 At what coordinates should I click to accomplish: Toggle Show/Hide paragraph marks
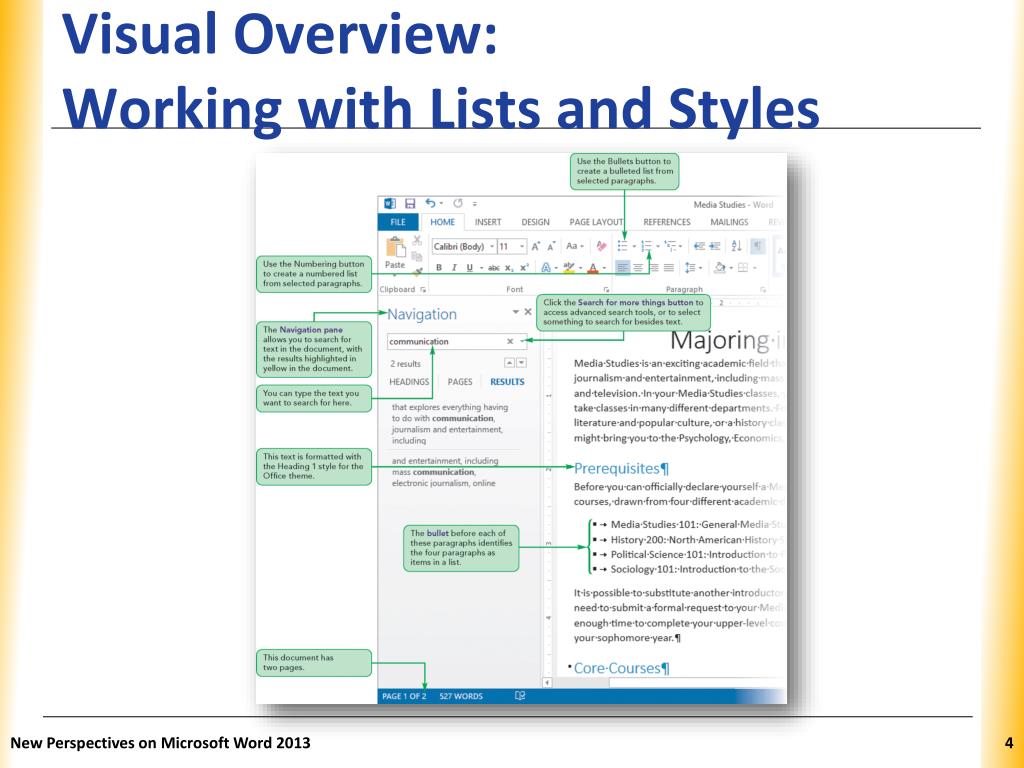[x=758, y=246]
